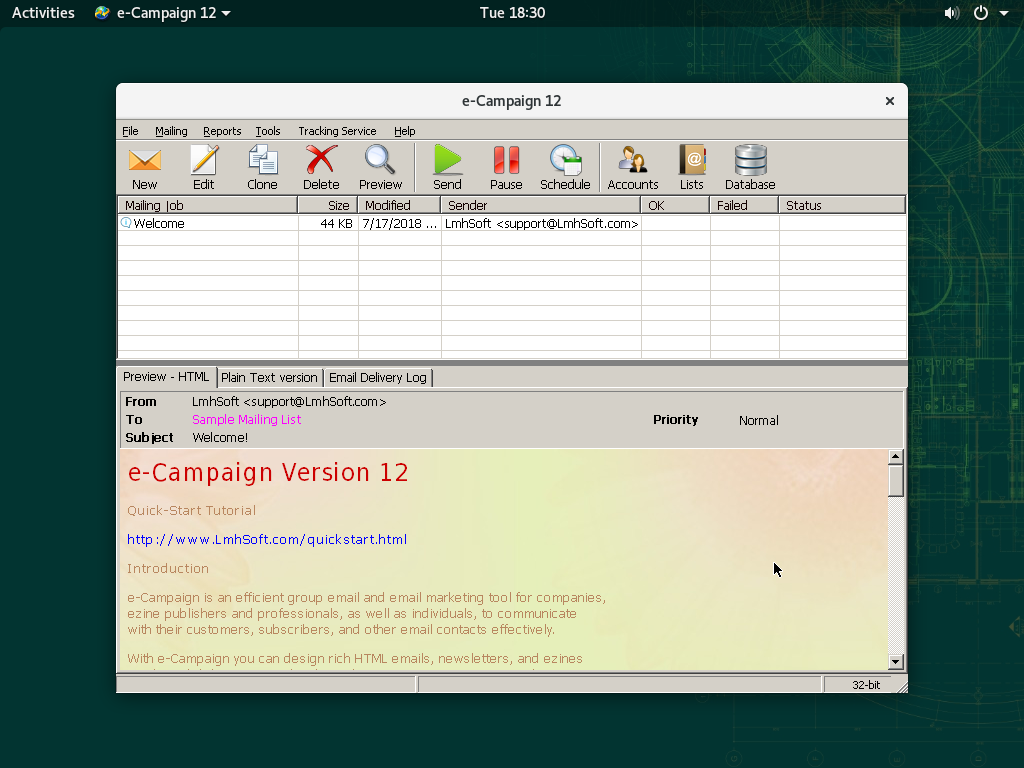
Task: Open the e-Campaign 12 app menu in top bar
Action: tap(163, 12)
